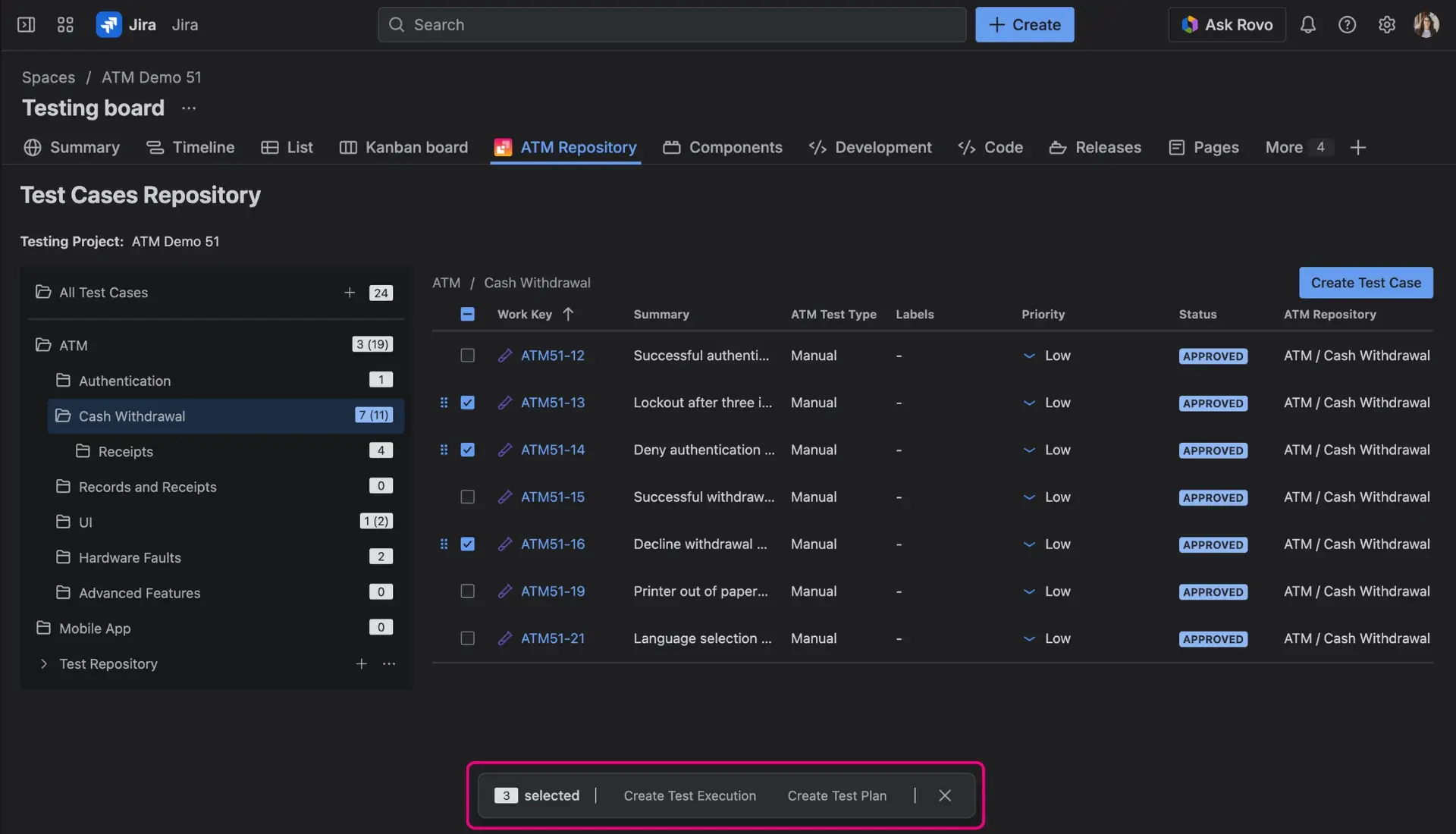1456x834 pixels.
Task: Uncheck the ATM51-16 row checkbox
Action: click(x=467, y=544)
